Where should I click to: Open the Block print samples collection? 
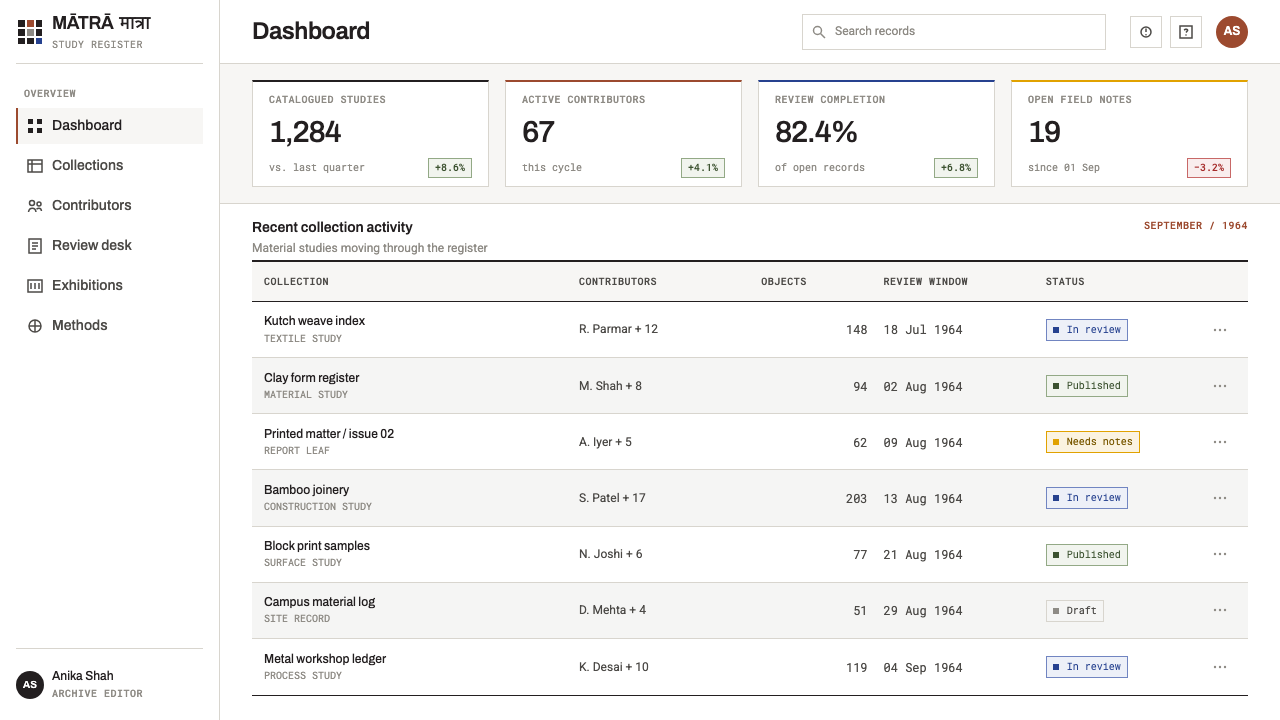click(317, 546)
